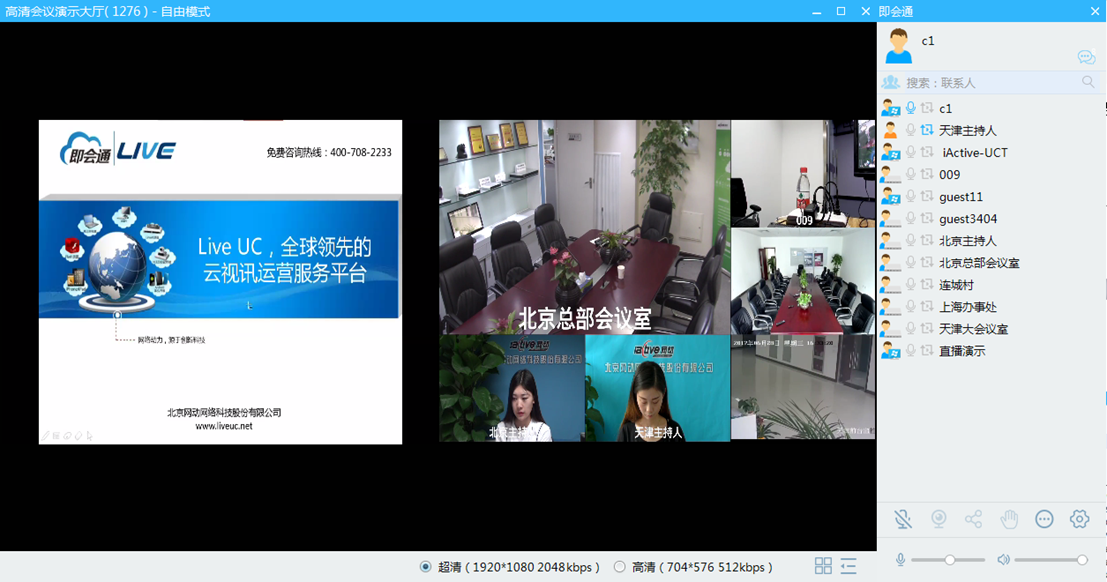The height and width of the screenshot is (582, 1107).
Task: Click microphone icon for 连城村
Action: pos(911,284)
